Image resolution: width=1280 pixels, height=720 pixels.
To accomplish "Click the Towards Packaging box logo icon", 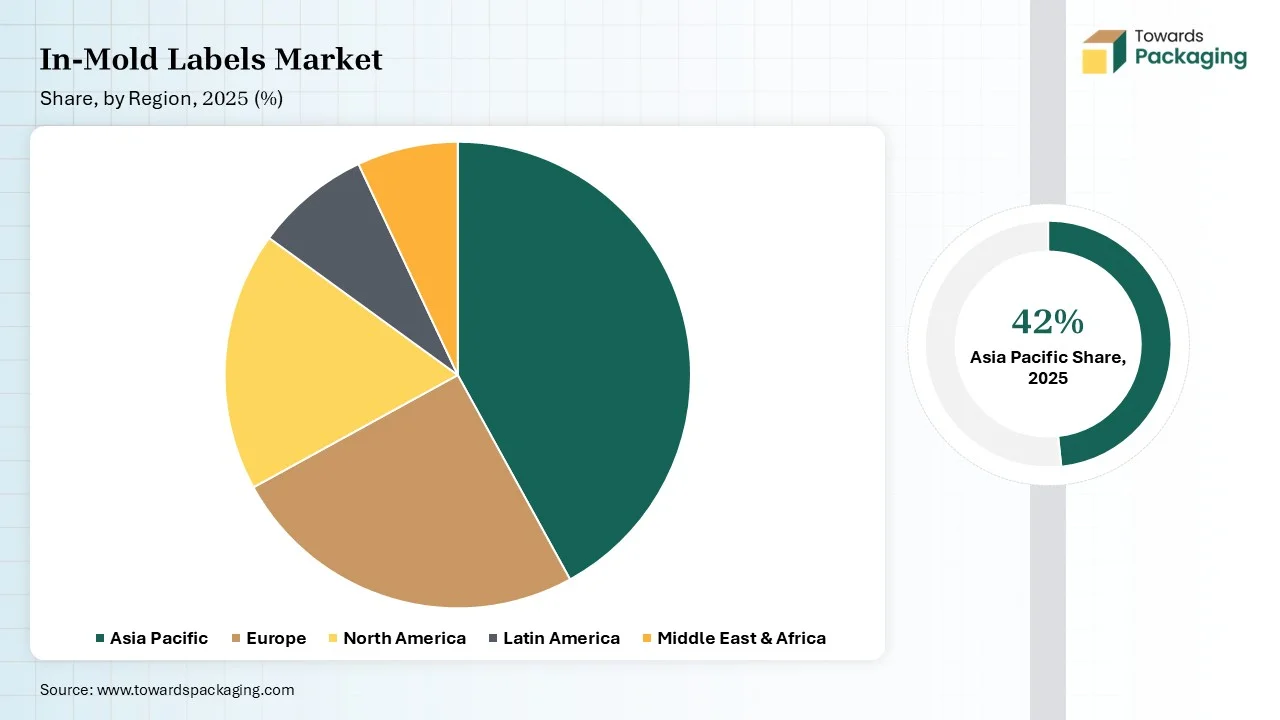I will [1104, 52].
